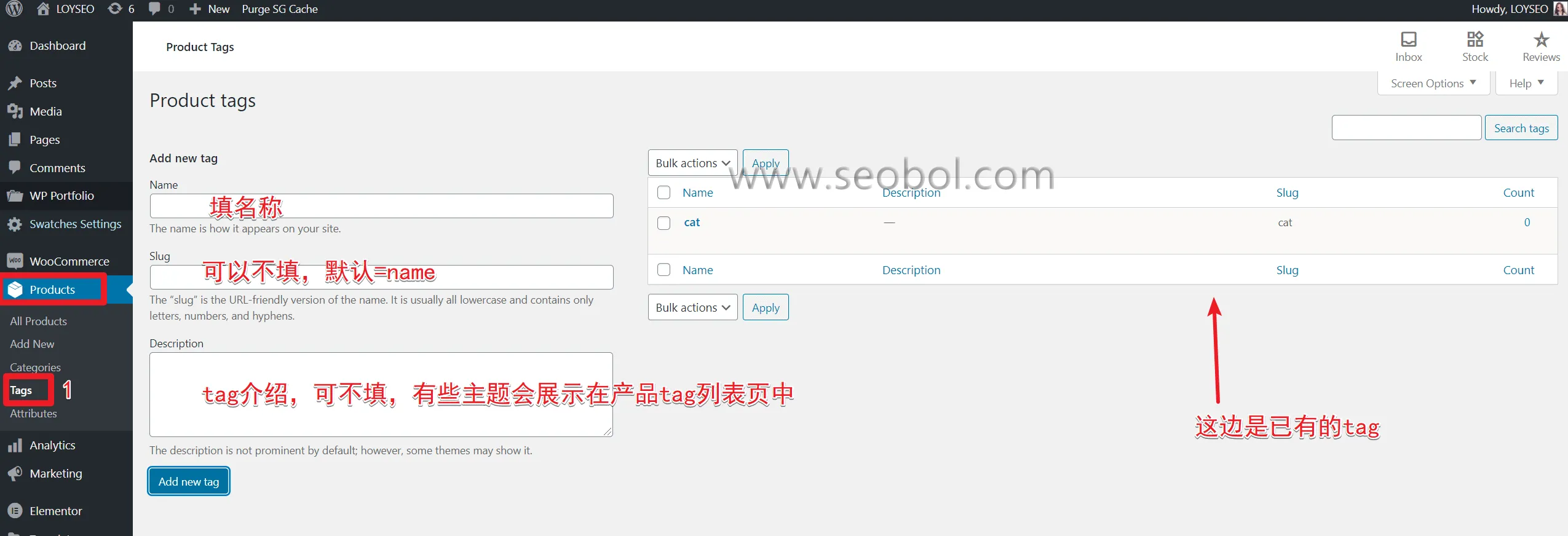
Task: Click the cat slug cell text
Action: point(1285,223)
